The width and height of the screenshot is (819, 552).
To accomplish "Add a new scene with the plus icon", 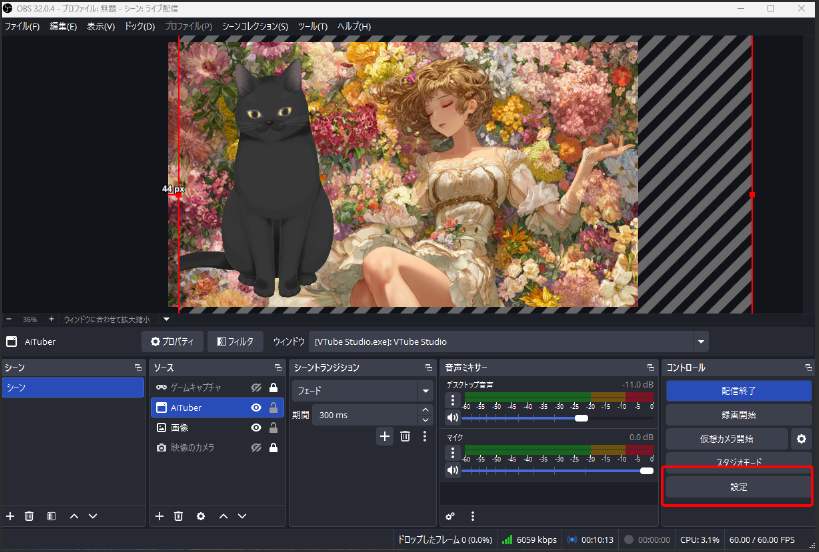I will [10, 516].
